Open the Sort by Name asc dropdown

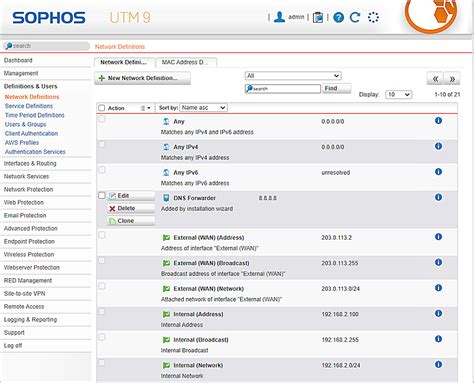(203, 108)
